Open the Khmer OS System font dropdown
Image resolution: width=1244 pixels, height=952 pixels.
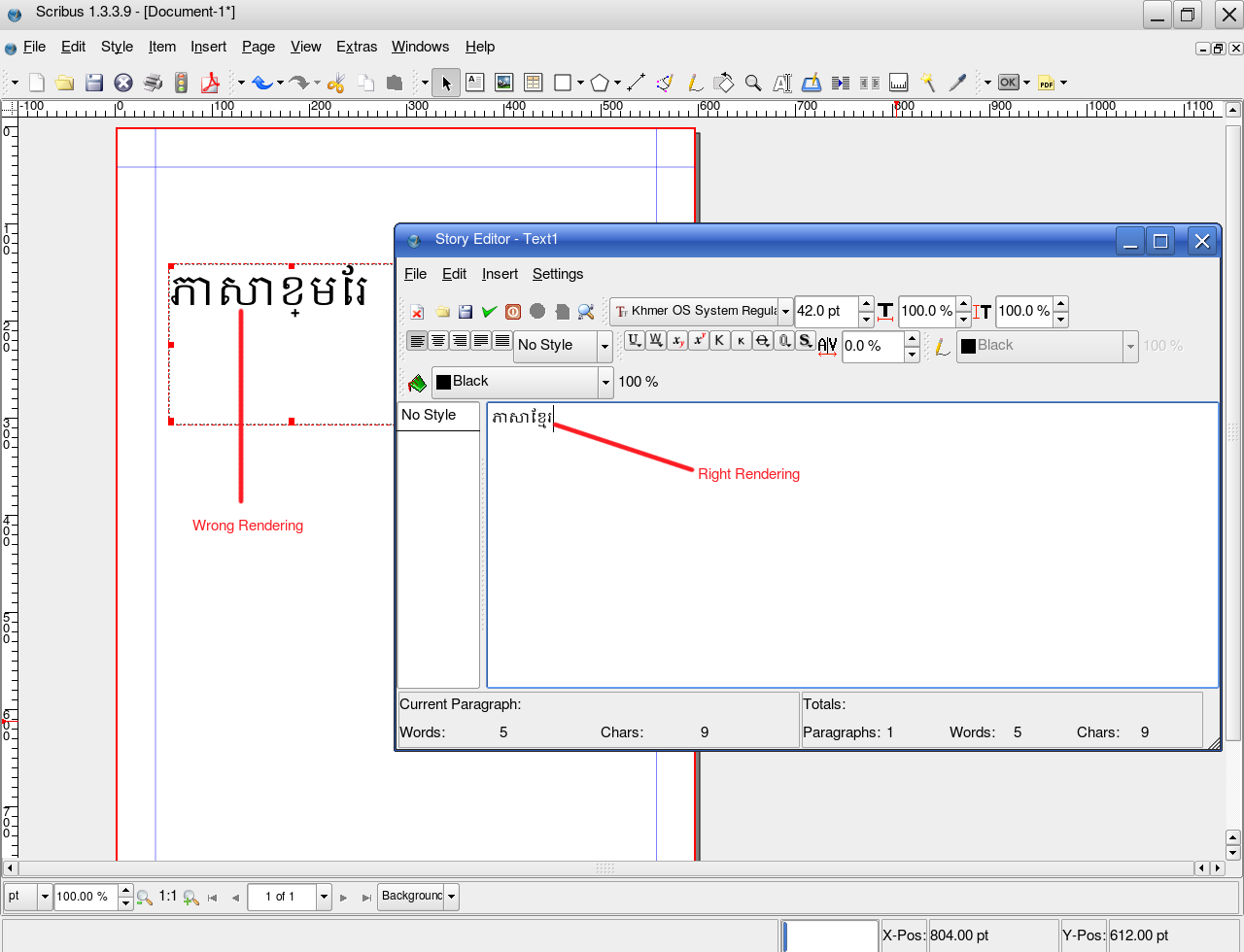[x=785, y=312]
